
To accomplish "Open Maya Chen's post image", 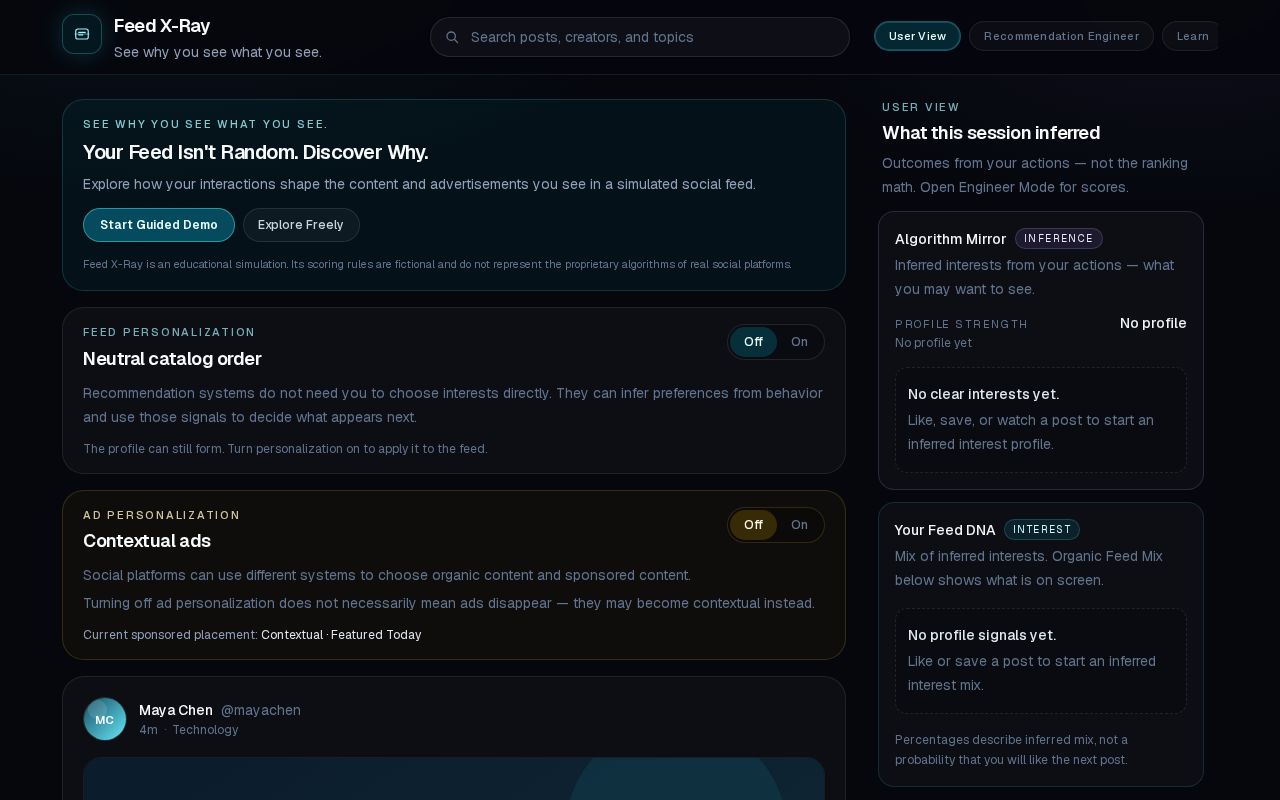I will 454,778.
